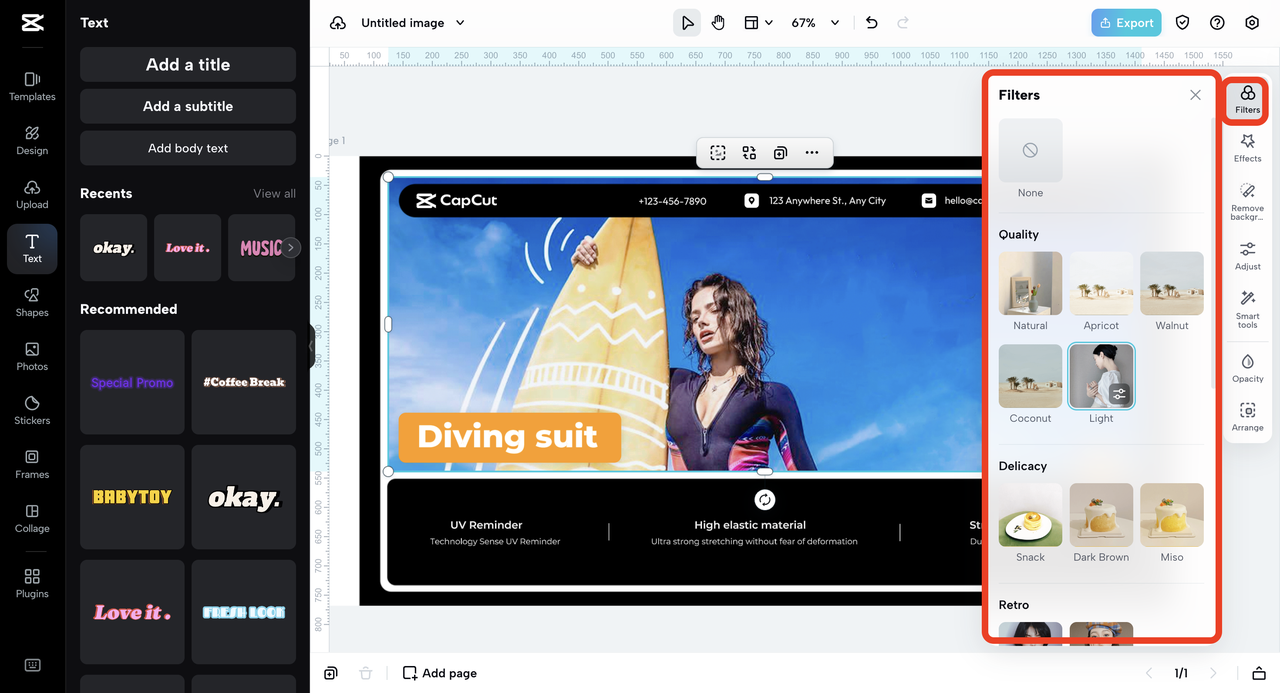Open Light filter intensity adjustment
Image resolution: width=1280 pixels, height=693 pixels.
(1120, 394)
